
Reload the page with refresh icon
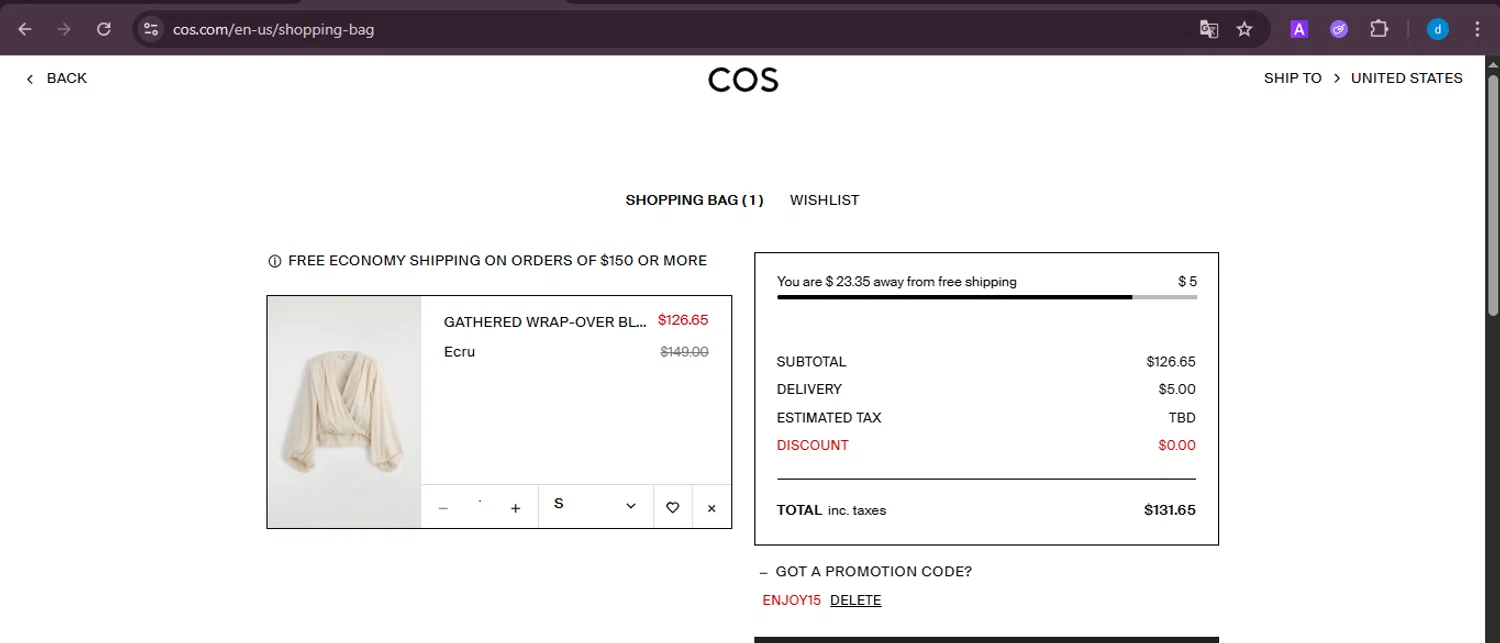click(x=103, y=29)
